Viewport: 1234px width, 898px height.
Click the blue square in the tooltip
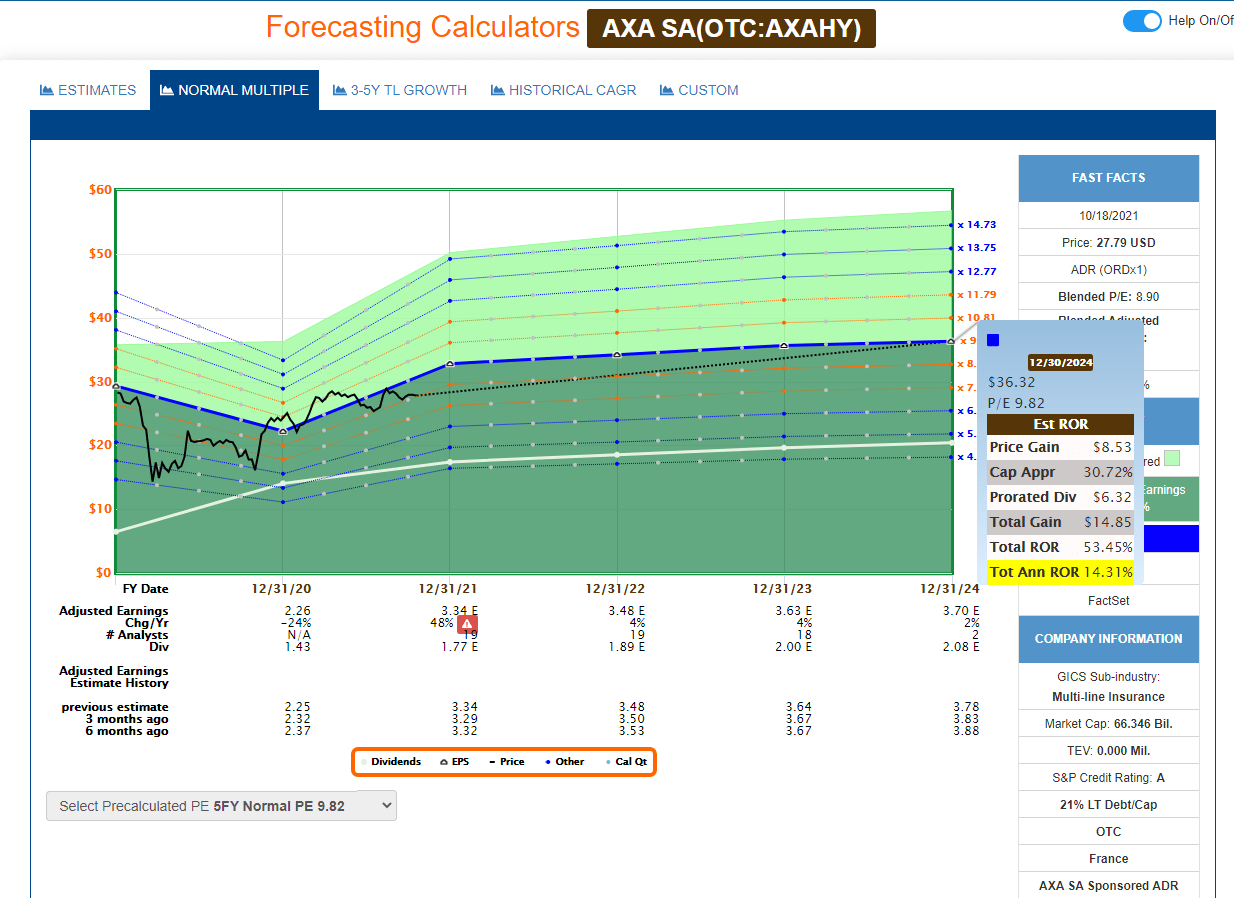click(x=993, y=340)
